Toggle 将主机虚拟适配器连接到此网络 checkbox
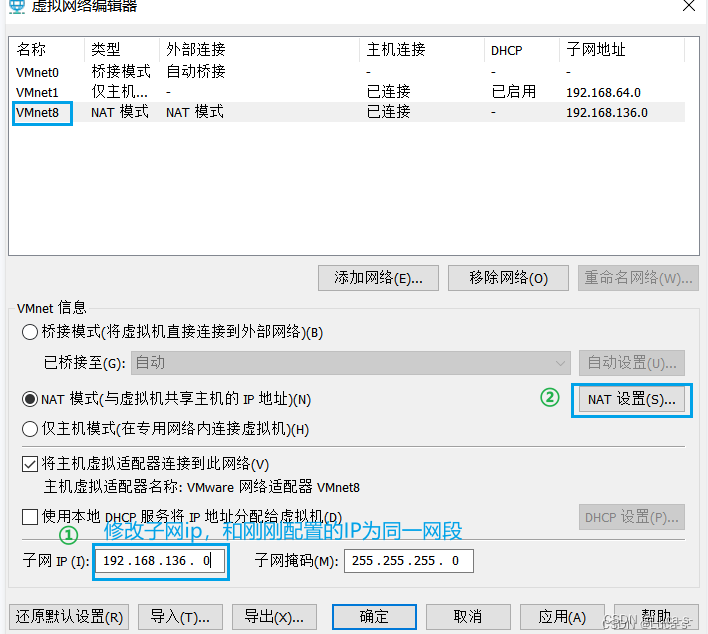This screenshot has height=634, width=708. click(x=30, y=464)
